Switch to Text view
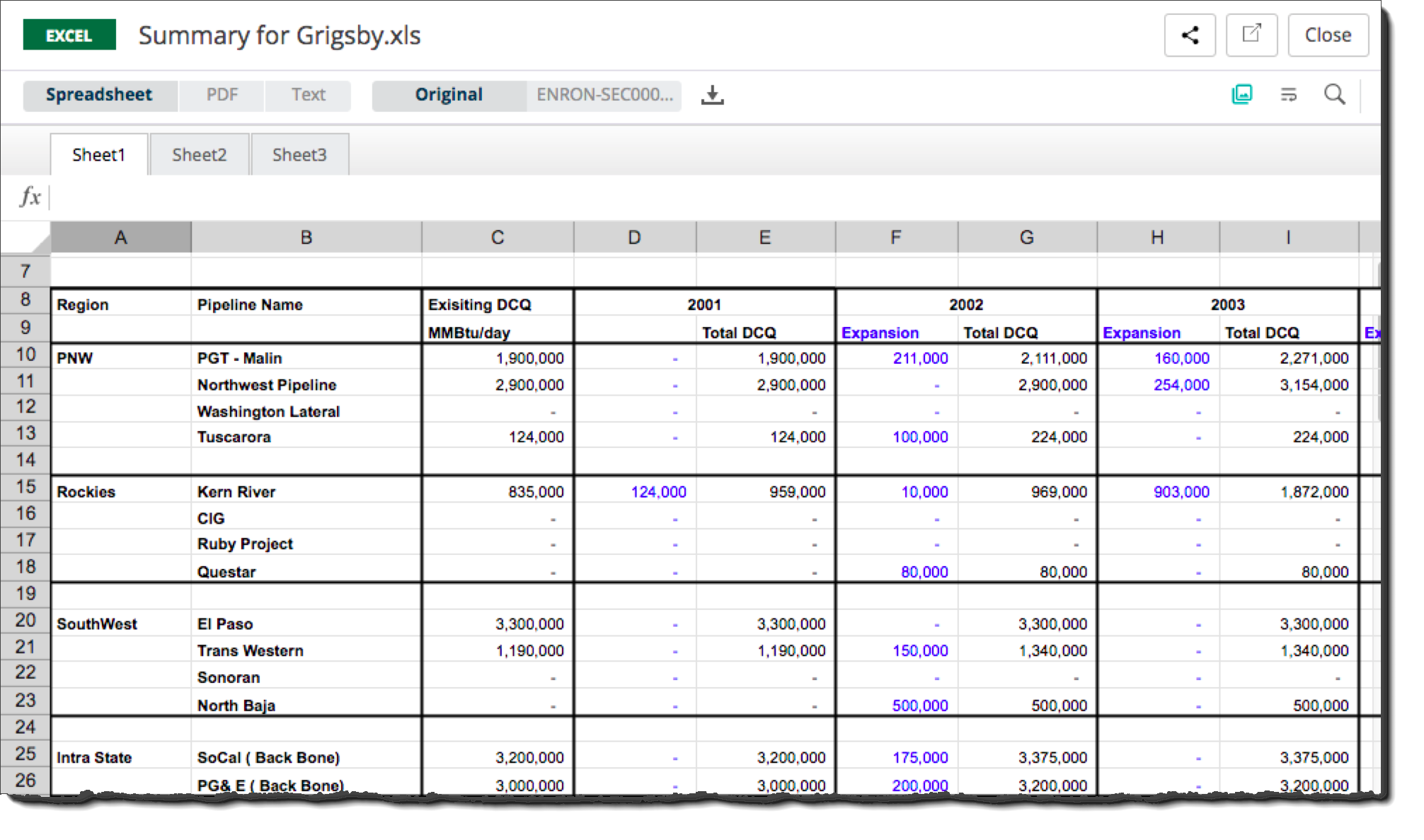The height and width of the screenshot is (840, 1424). coord(308,95)
